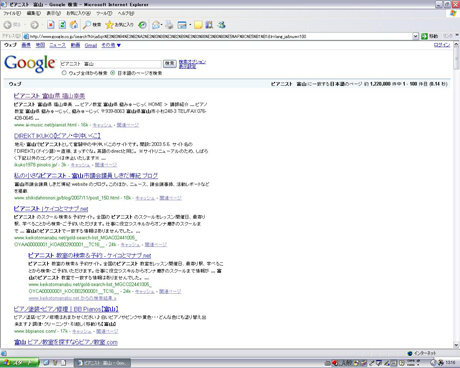The height and width of the screenshot is (368, 460).
Task: Open the History toolbar icon
Action: click(142, 25)
